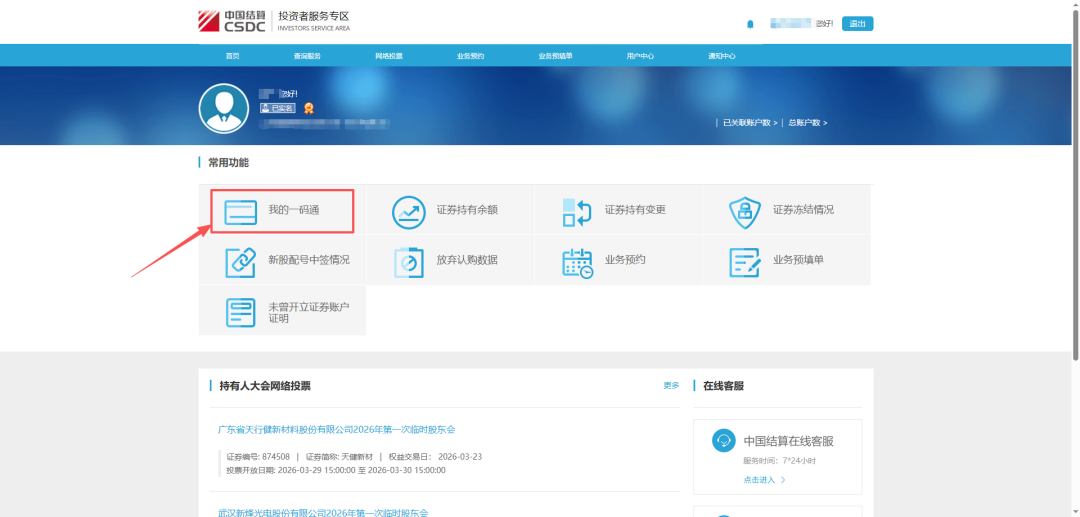Open 广东省天行健新材料 shareholder meeting link

pyautogui.click(x=337, y=429)
